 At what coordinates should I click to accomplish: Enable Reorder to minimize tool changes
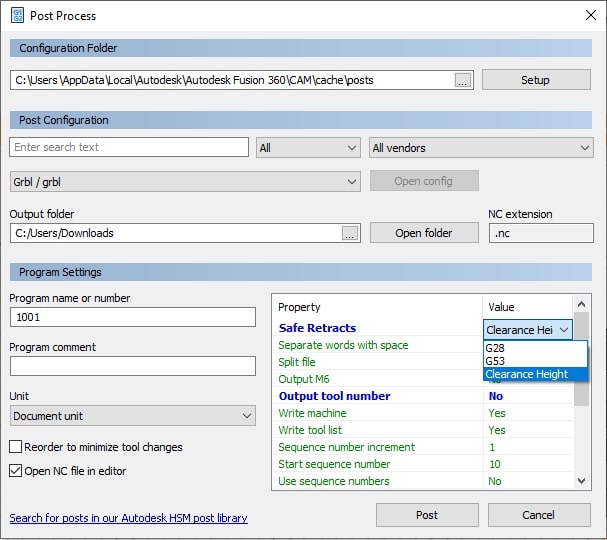tap(16, 447)
